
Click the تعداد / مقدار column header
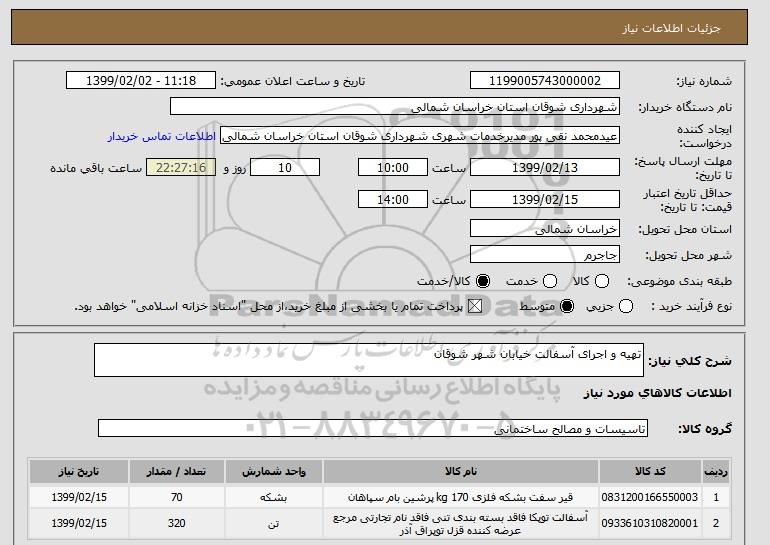[x=176, y=471]
